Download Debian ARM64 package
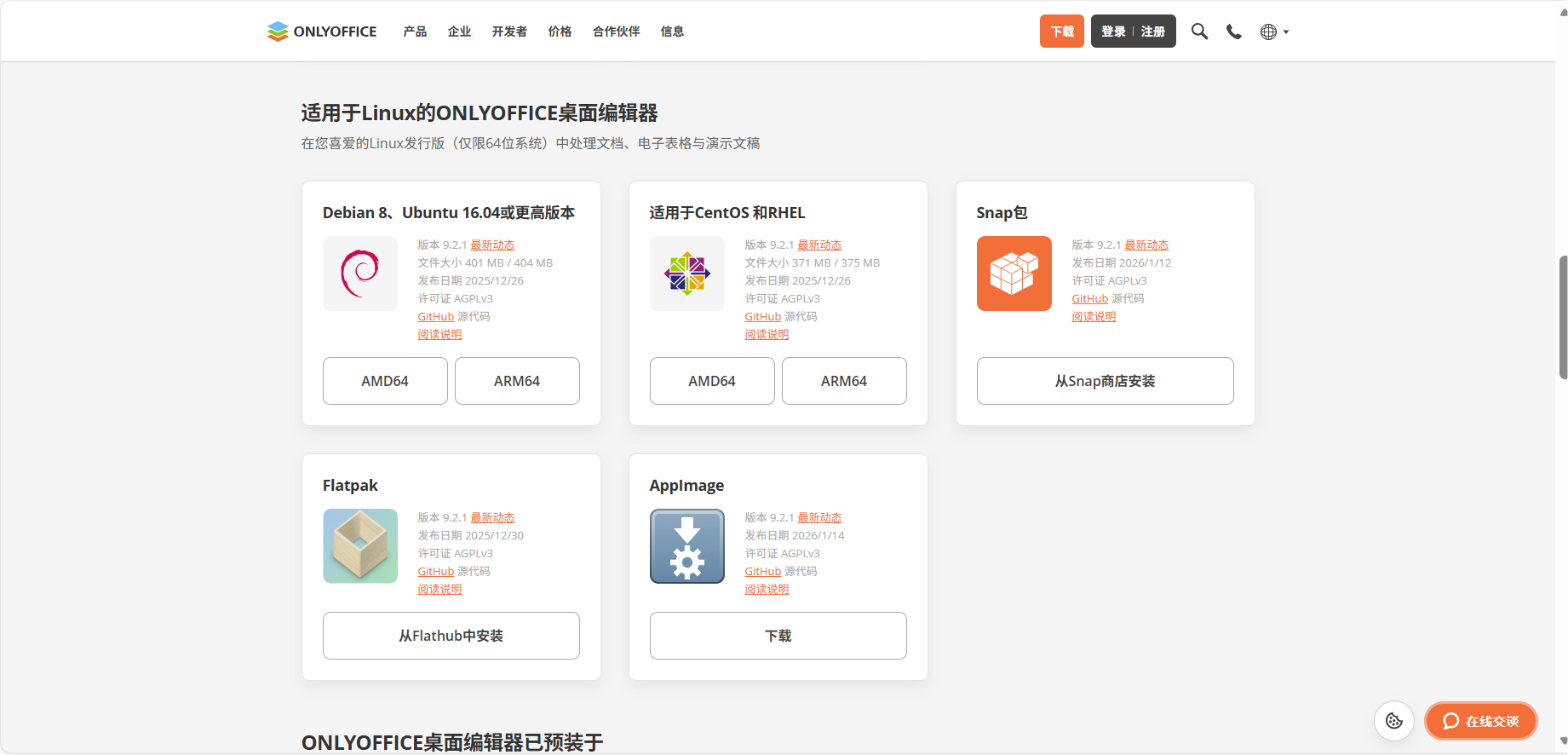This screenshot has width=1568, height=755. (x=517, y=381)
